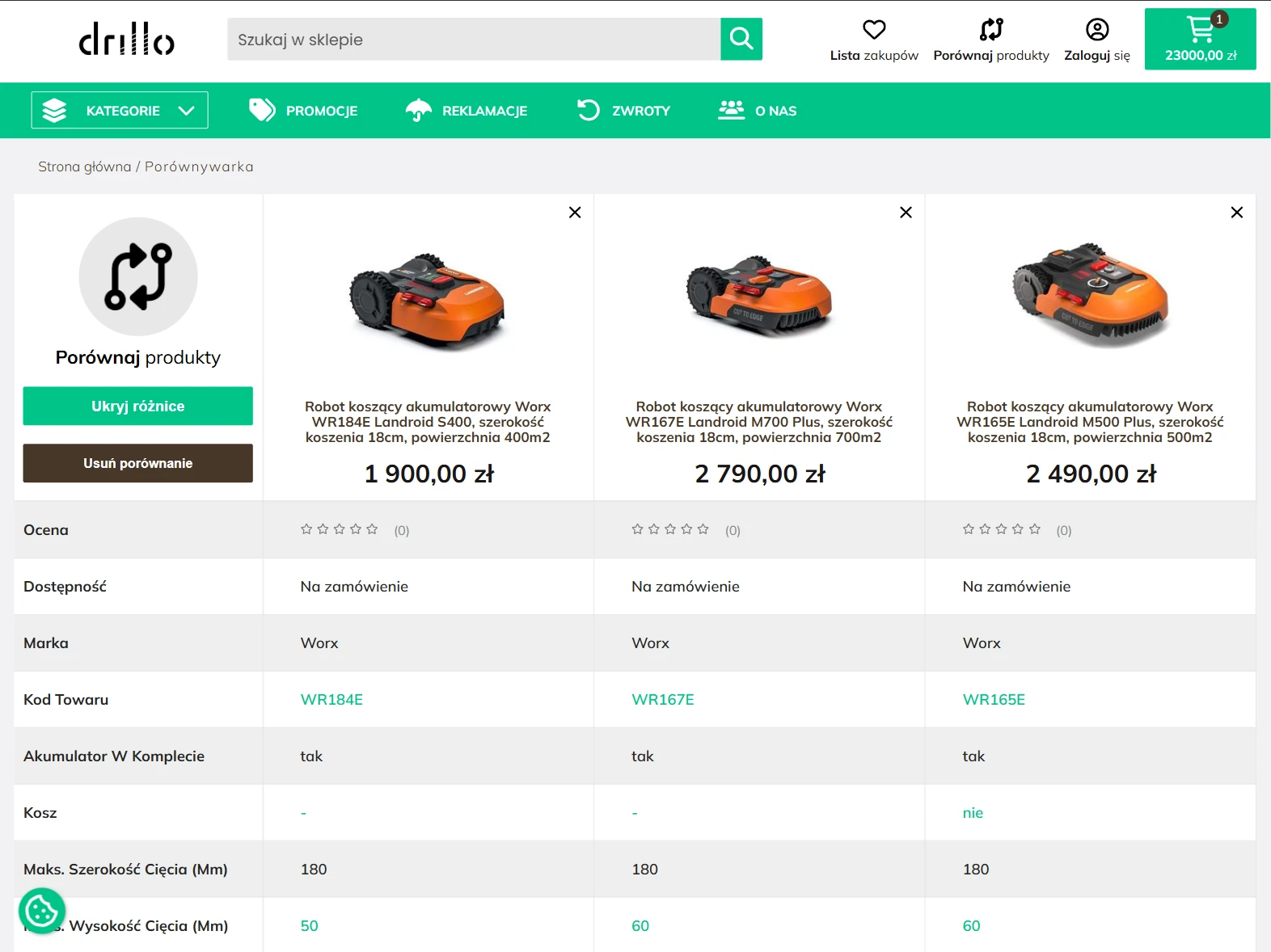Open the WR167E product code link
The width and height of the screenshot is (1271, 952).
[x=662, y=700]
